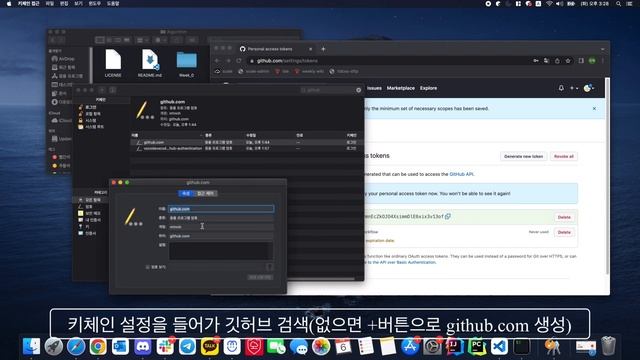The height and width of the screenshot is (360, 640).
Task: Click Chrome's saved password key icon
Action: click(x=536, y=61)
